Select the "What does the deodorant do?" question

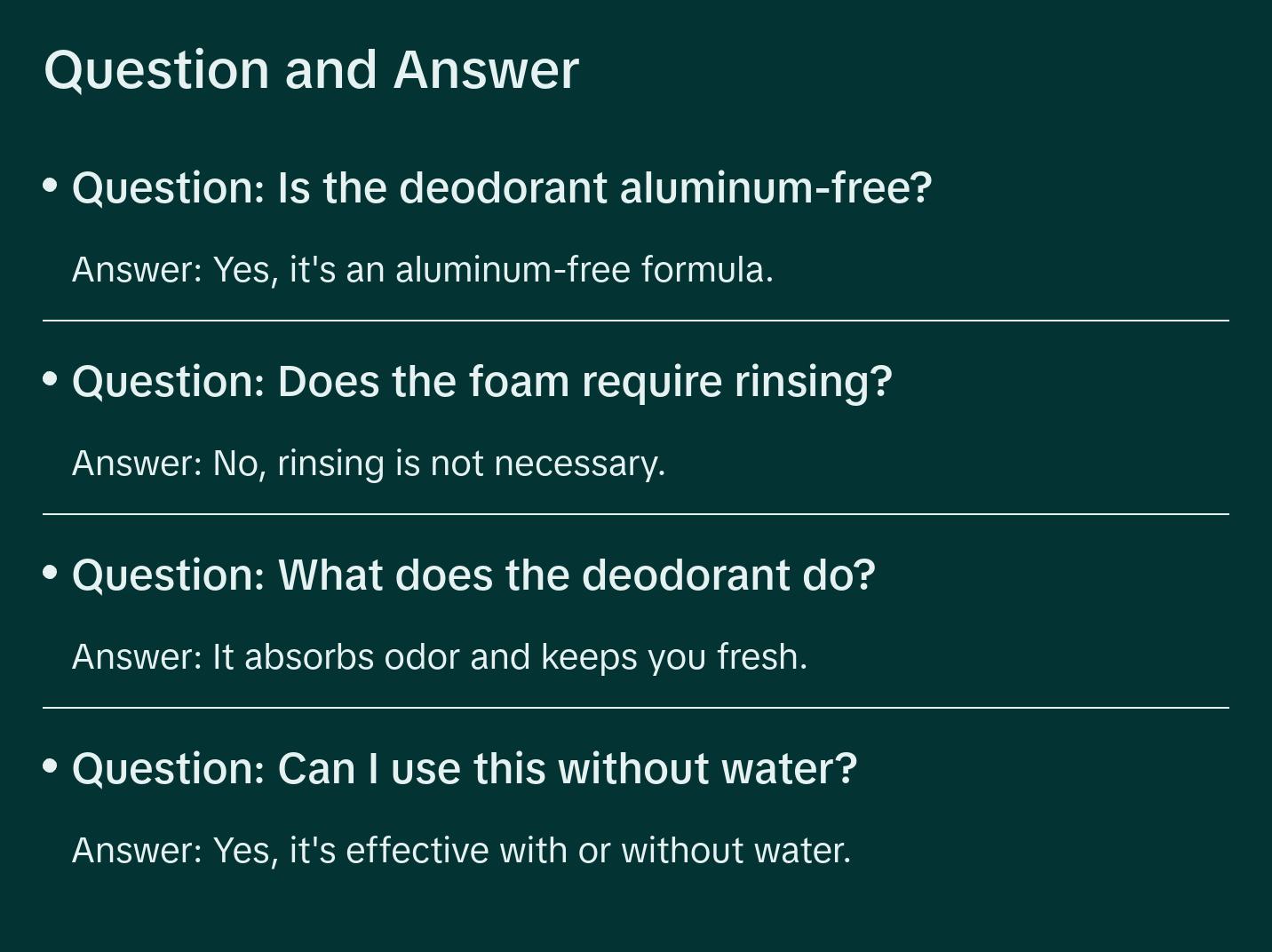tap(473, 575)
